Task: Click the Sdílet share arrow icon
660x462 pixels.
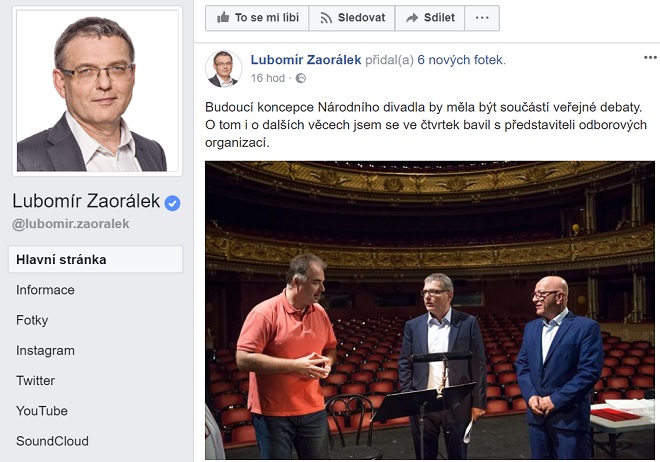Action: 412,18
